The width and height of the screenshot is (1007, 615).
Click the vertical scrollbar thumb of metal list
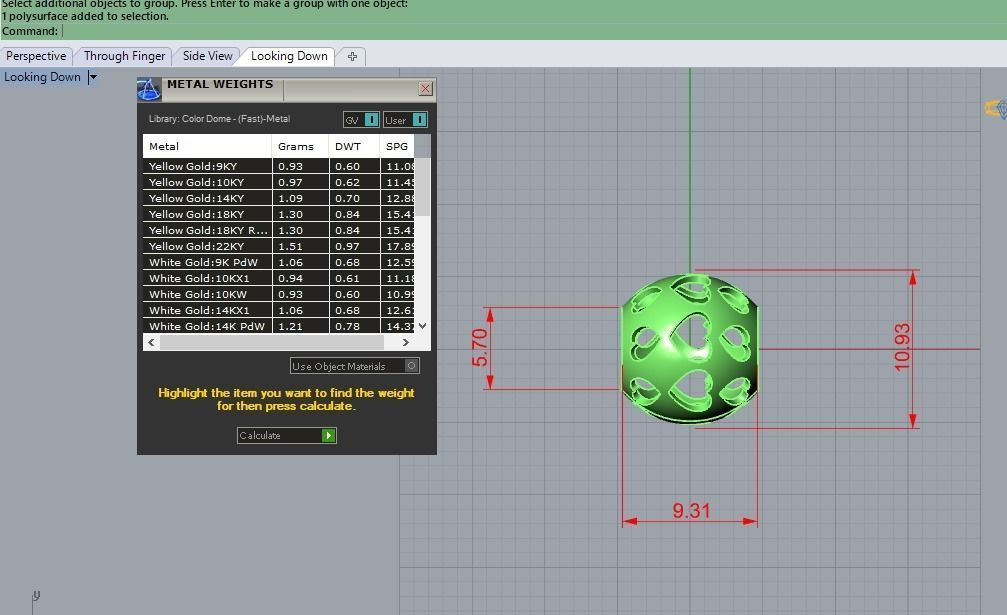(422, 186)
